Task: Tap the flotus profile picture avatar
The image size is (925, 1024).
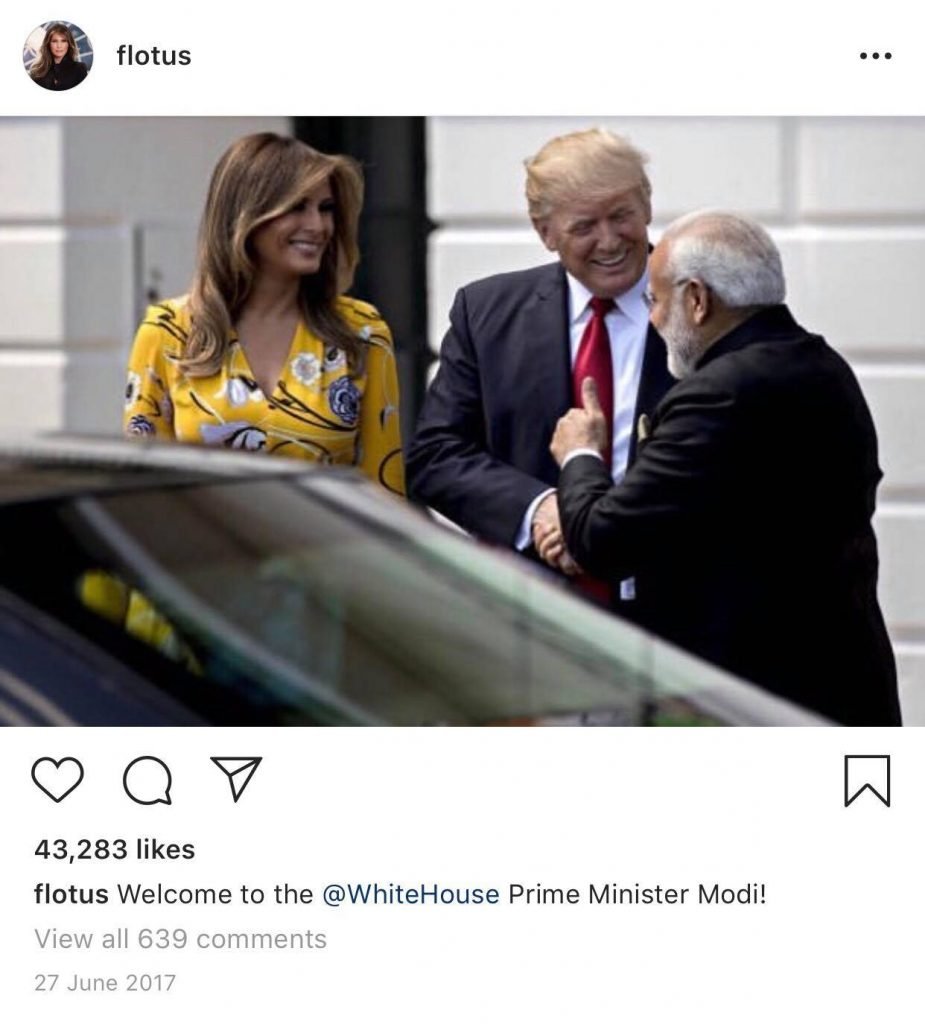Action: [x=58, y=56]
